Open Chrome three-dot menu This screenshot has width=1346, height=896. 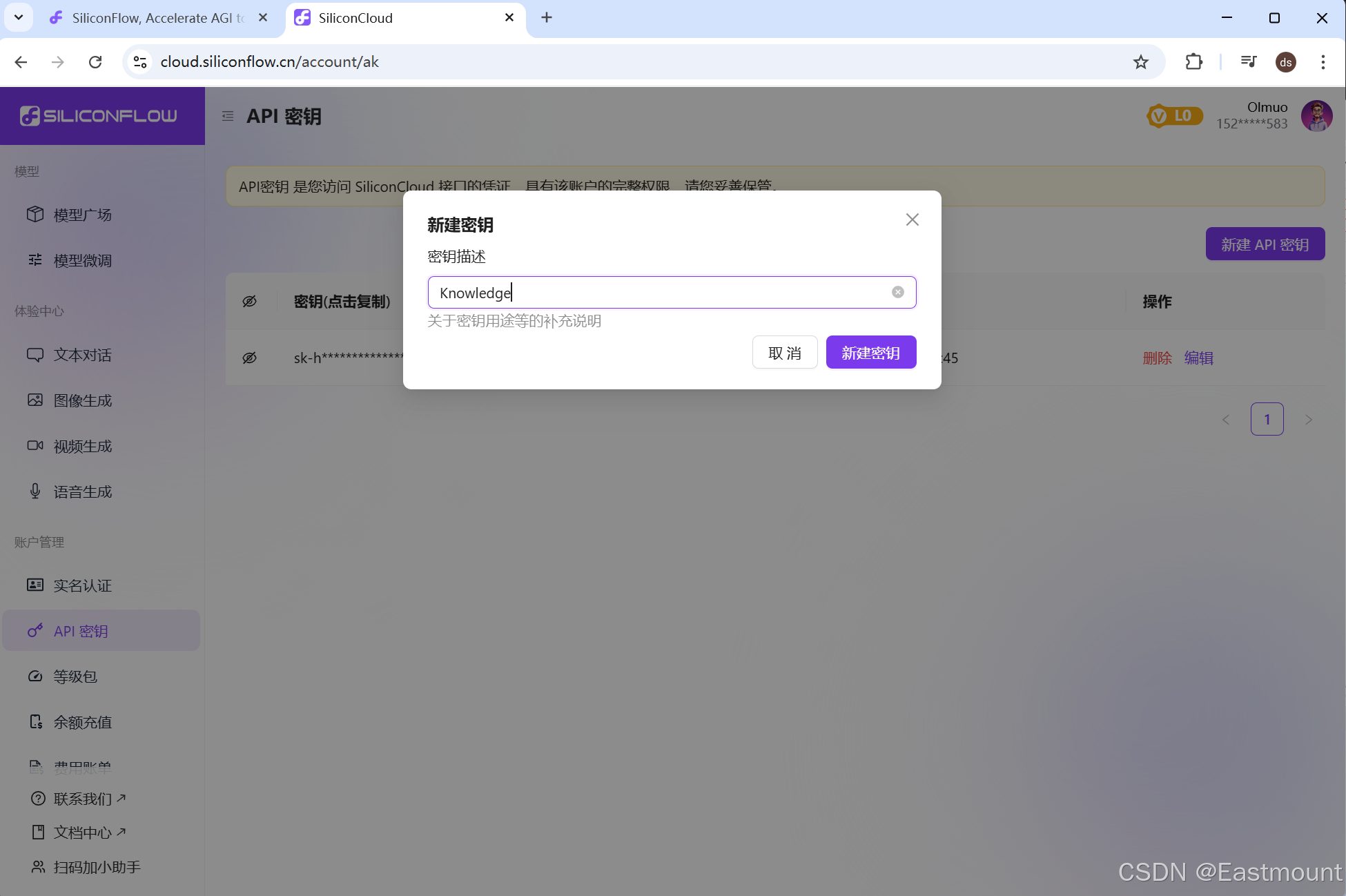[1323, 62]
